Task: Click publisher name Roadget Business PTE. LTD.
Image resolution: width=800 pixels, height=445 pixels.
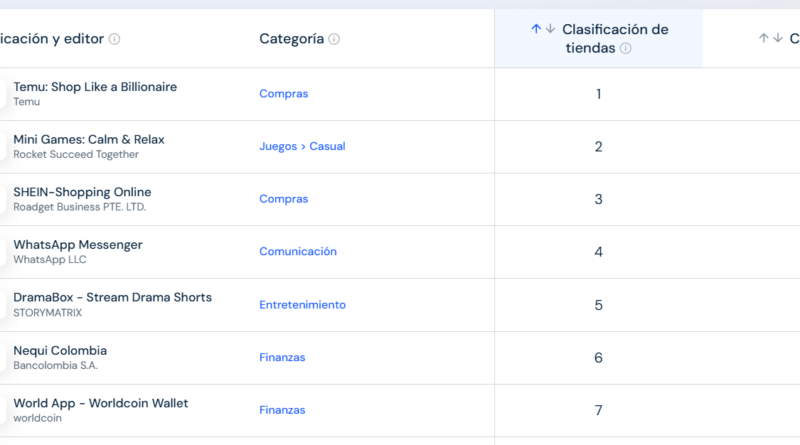Action: click(x=79, y=207)
